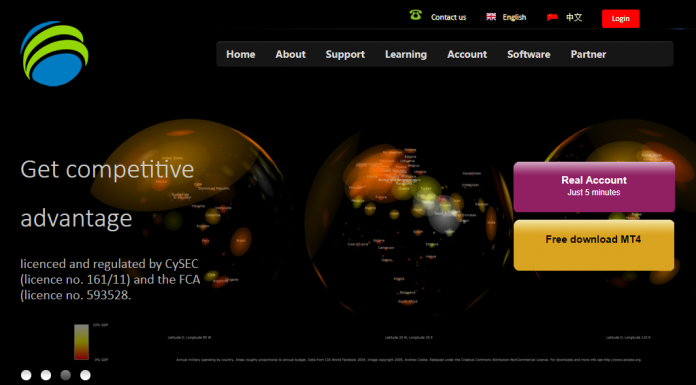Screen dimensions: 696x385
Task: Open the Software menu
Action: 529,54
